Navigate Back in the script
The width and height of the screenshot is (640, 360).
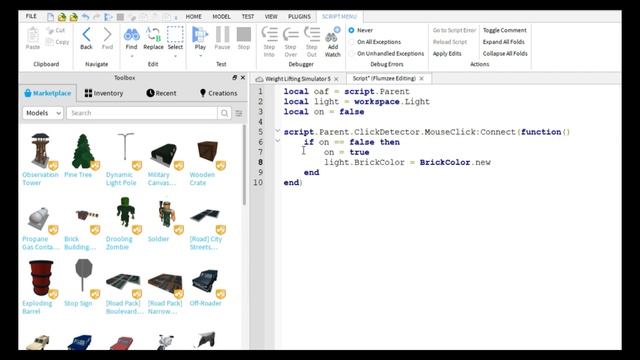click(x=86, y=39)
